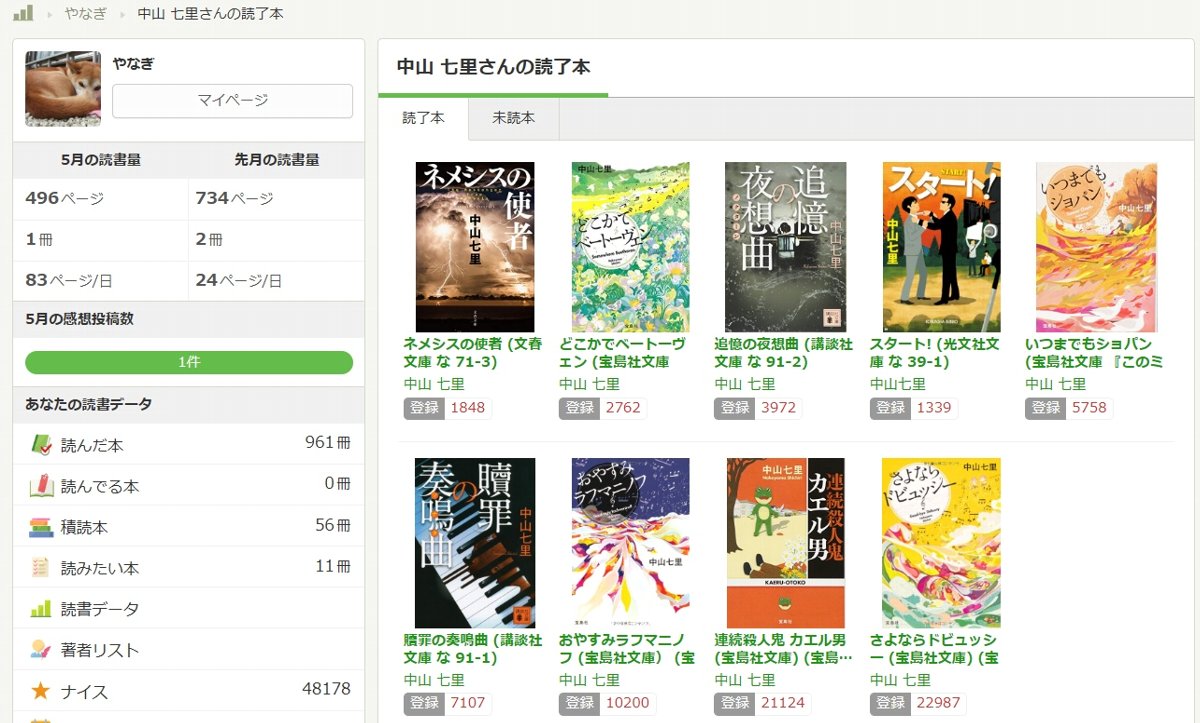
Task: Open 贖罪の奏鳴曲 book cover
Action: [x=475, y=543]
